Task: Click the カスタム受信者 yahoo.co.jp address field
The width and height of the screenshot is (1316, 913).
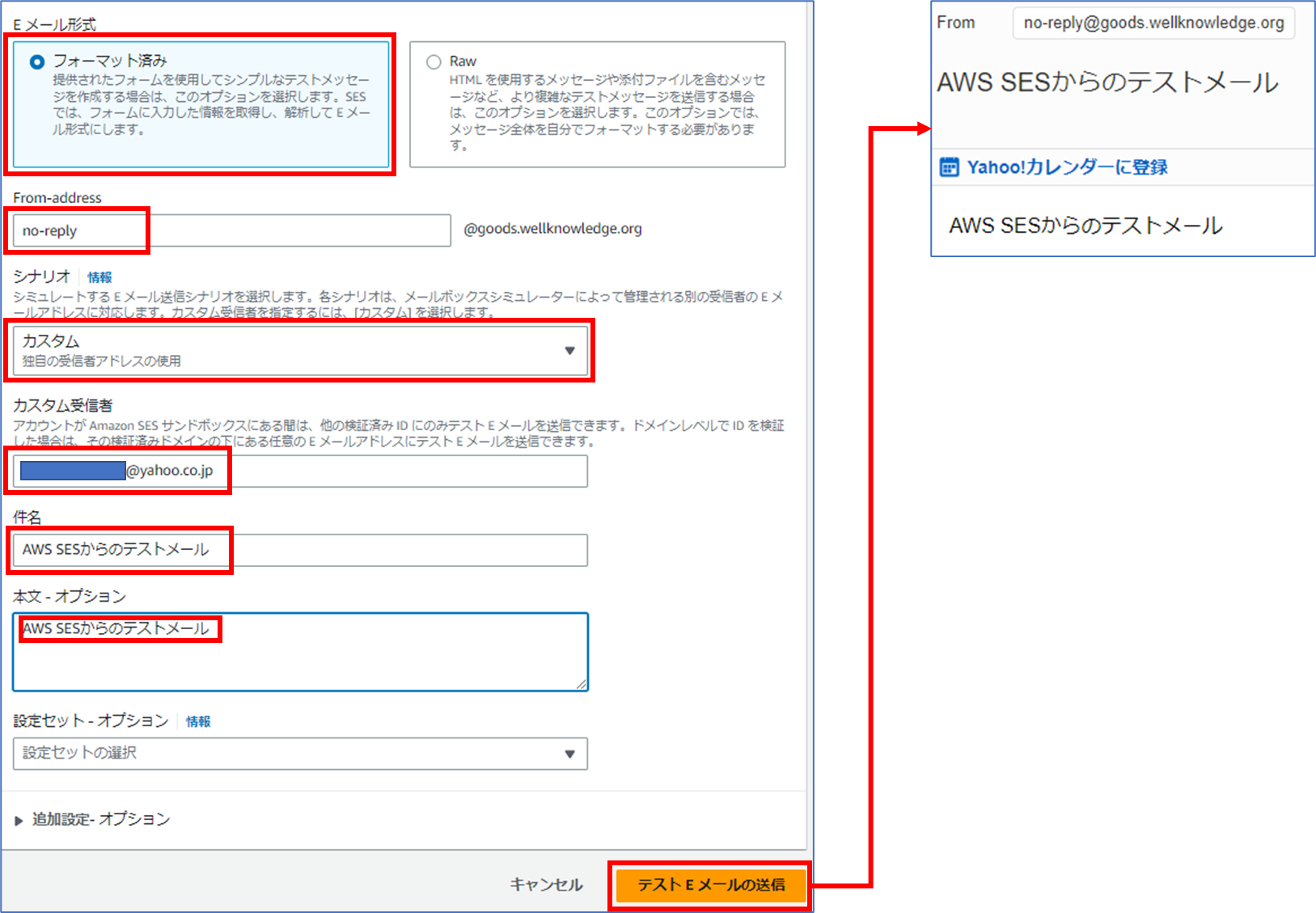Action: coord(300,471)
